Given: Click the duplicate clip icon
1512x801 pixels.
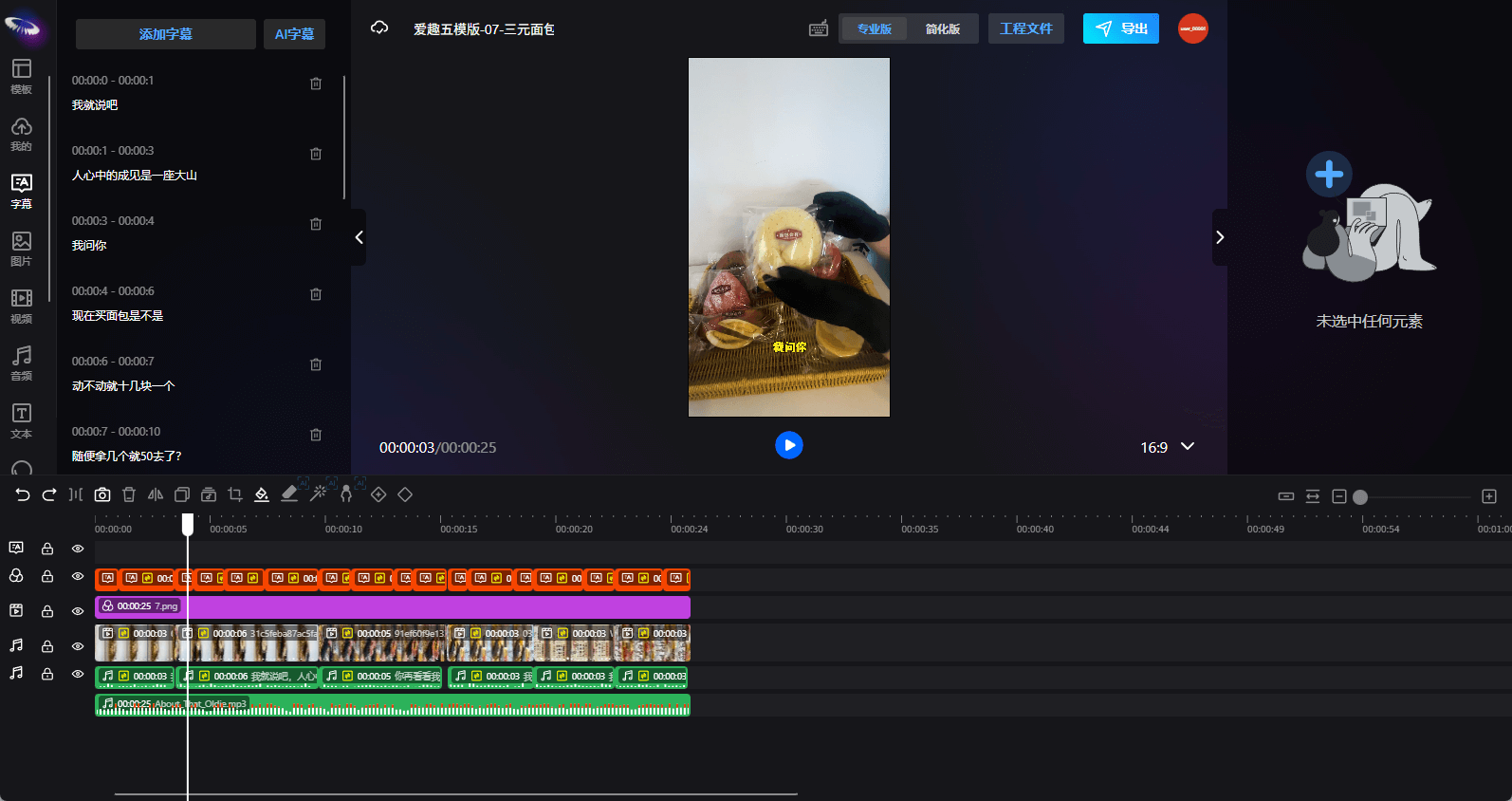Looking at the screenshot, I should click(x=182, y=494).
